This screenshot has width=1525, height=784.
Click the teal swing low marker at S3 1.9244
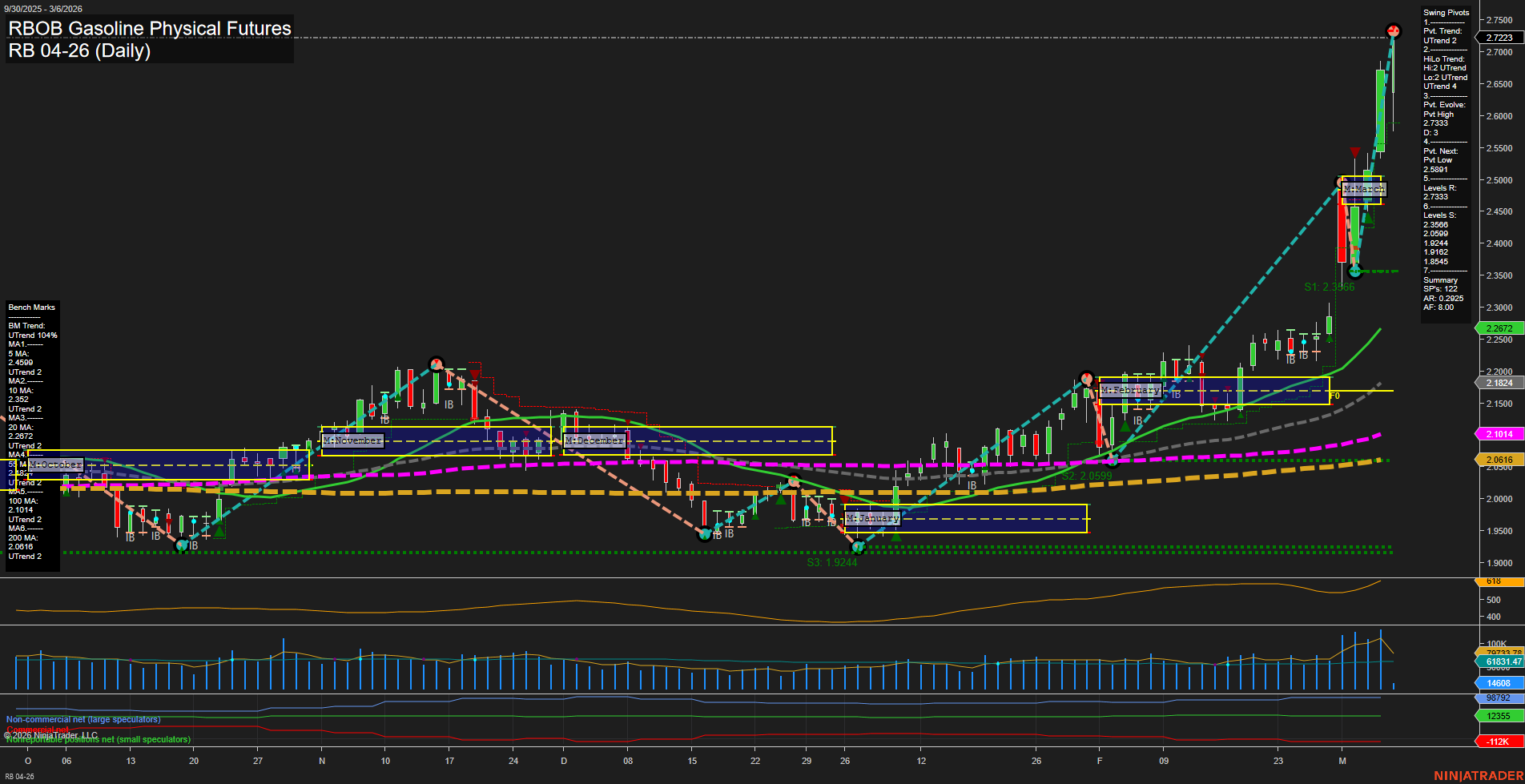point(858,548)
